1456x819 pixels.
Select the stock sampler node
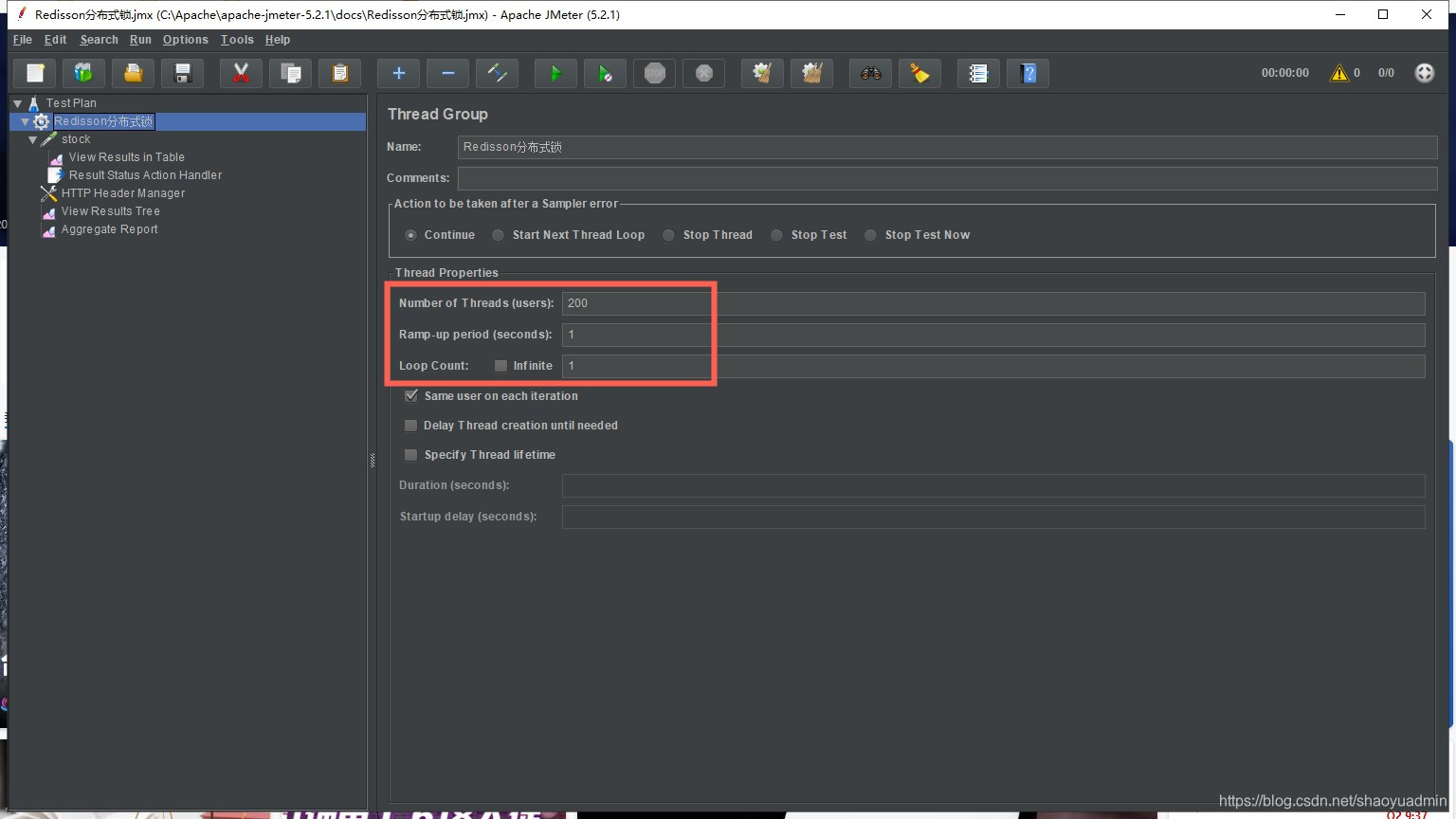coord(76,139)
